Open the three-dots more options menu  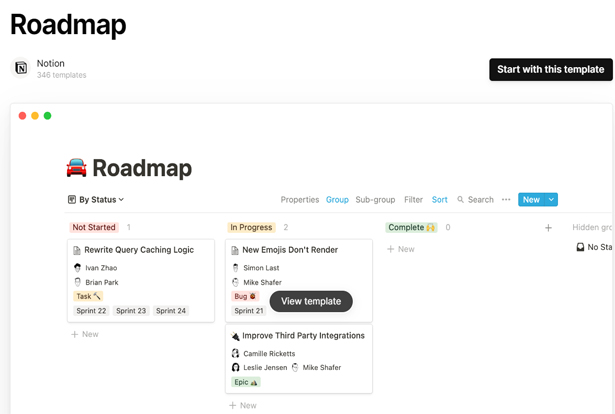click(506, 200)
